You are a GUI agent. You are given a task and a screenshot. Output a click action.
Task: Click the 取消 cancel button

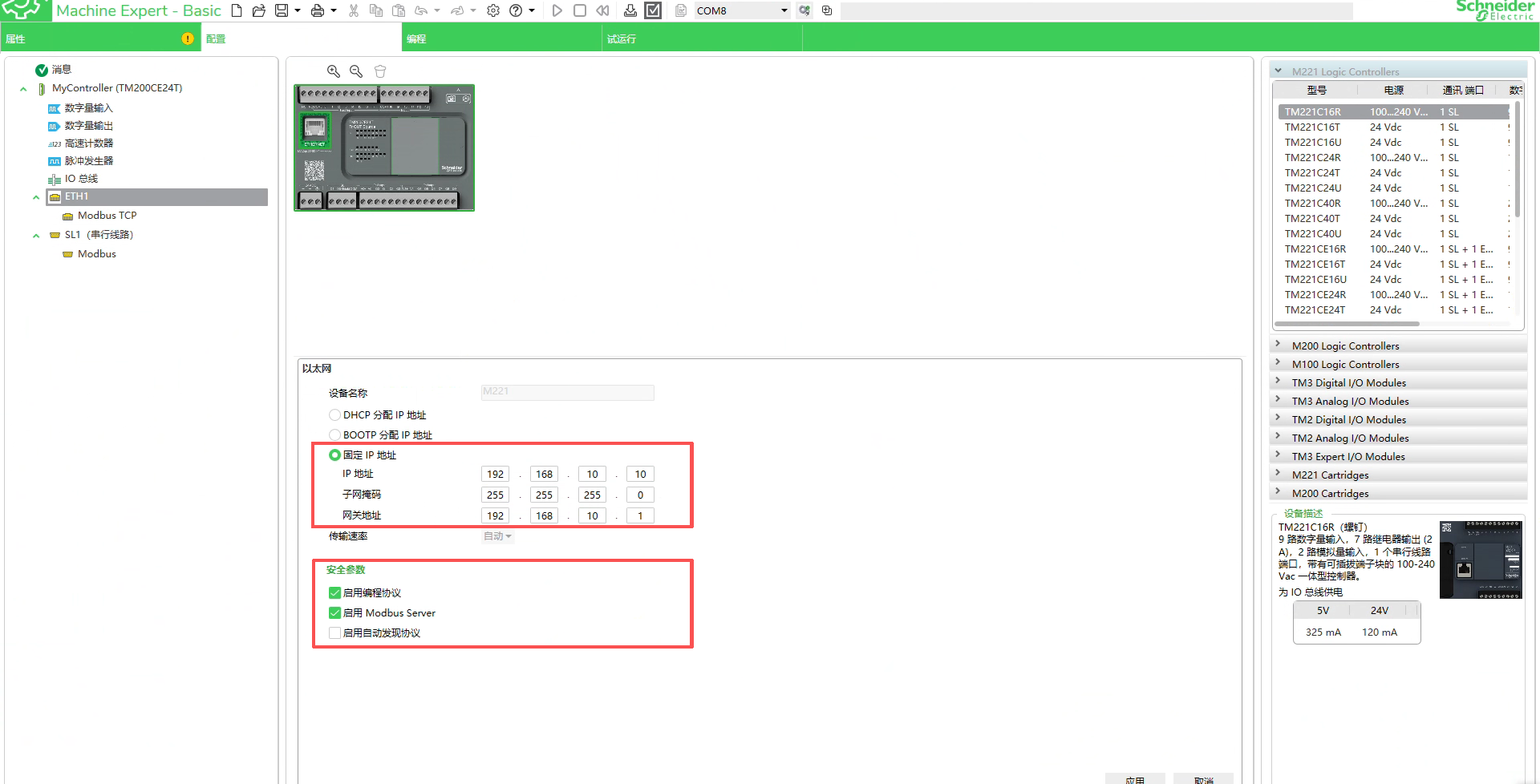tap(1203, 779)
